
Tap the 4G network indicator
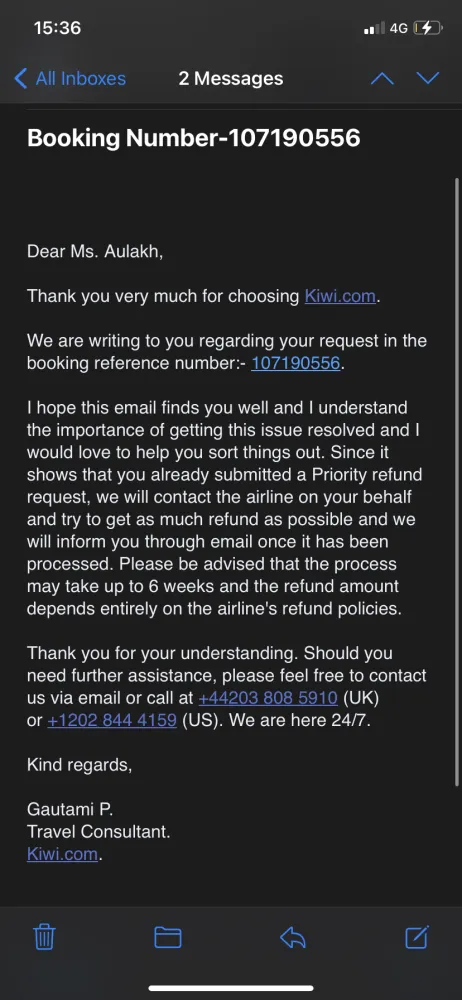(399, 28)
